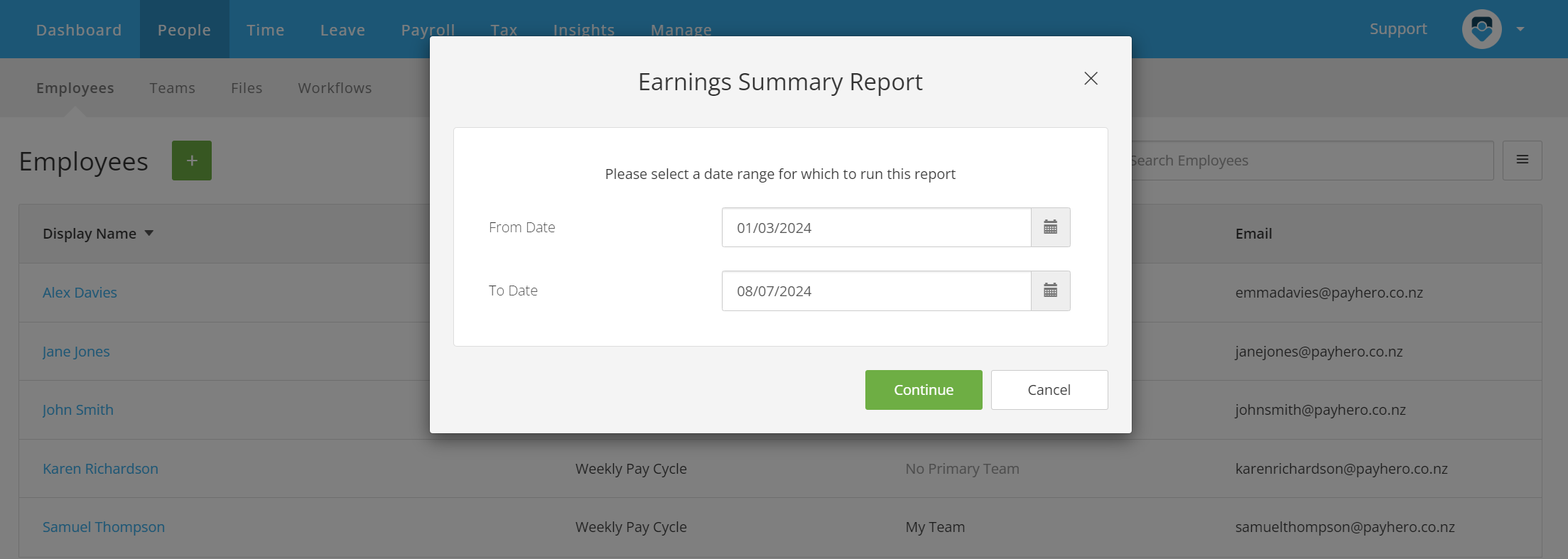The width and height of the screenshot is (1568, 559).
Task: Edit the From Date field
Action: point(876,227)
